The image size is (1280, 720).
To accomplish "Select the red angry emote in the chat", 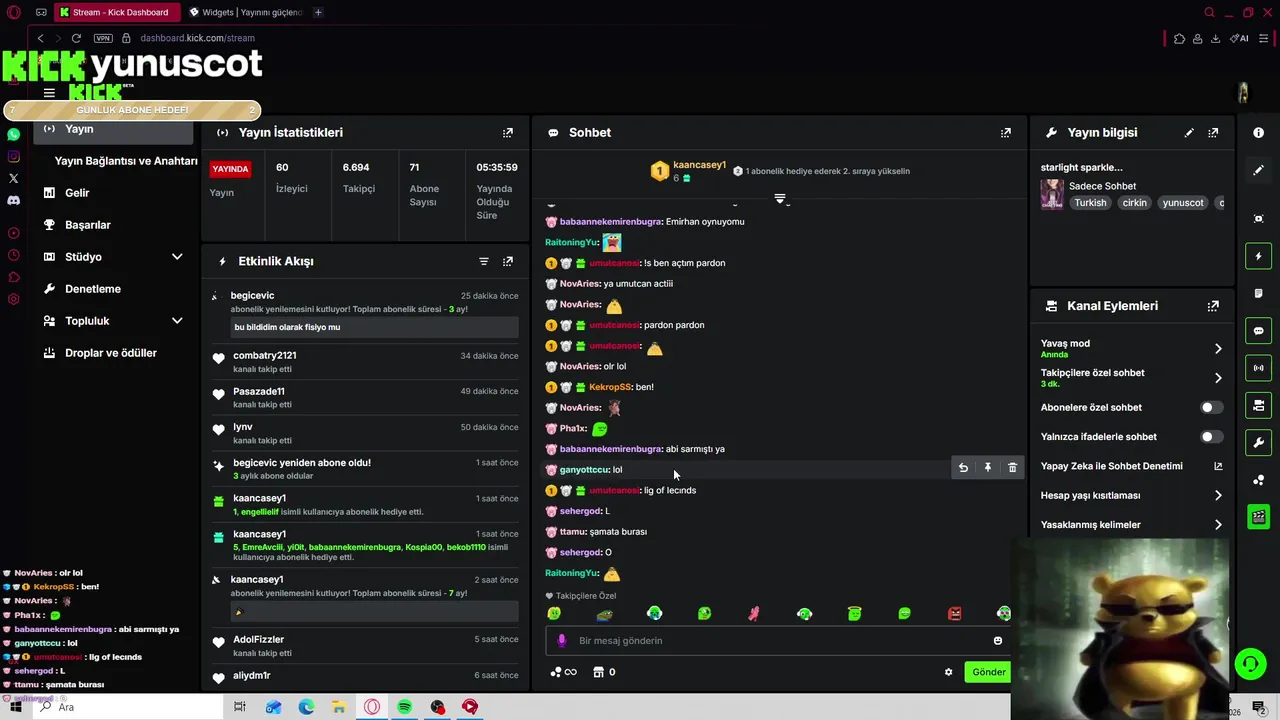I will [954, 613].
